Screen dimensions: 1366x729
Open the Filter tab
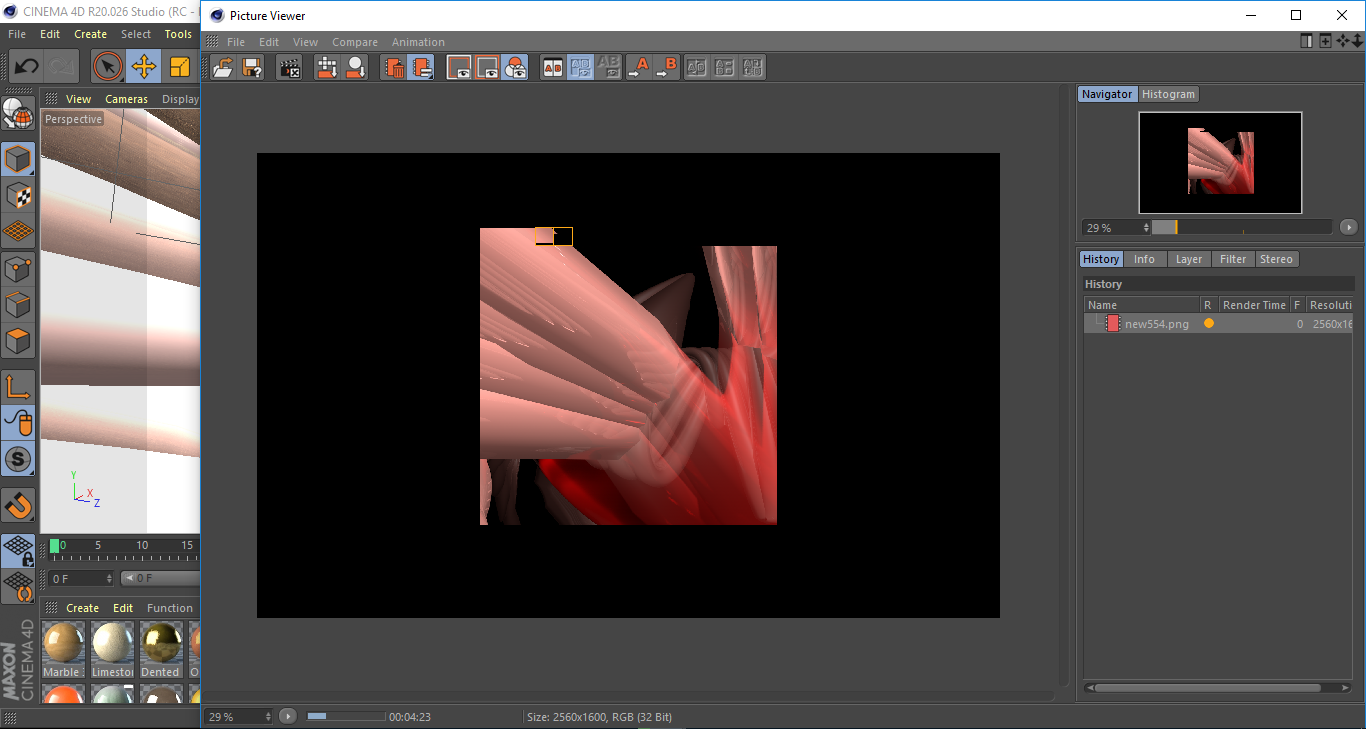click(1233, 259)
